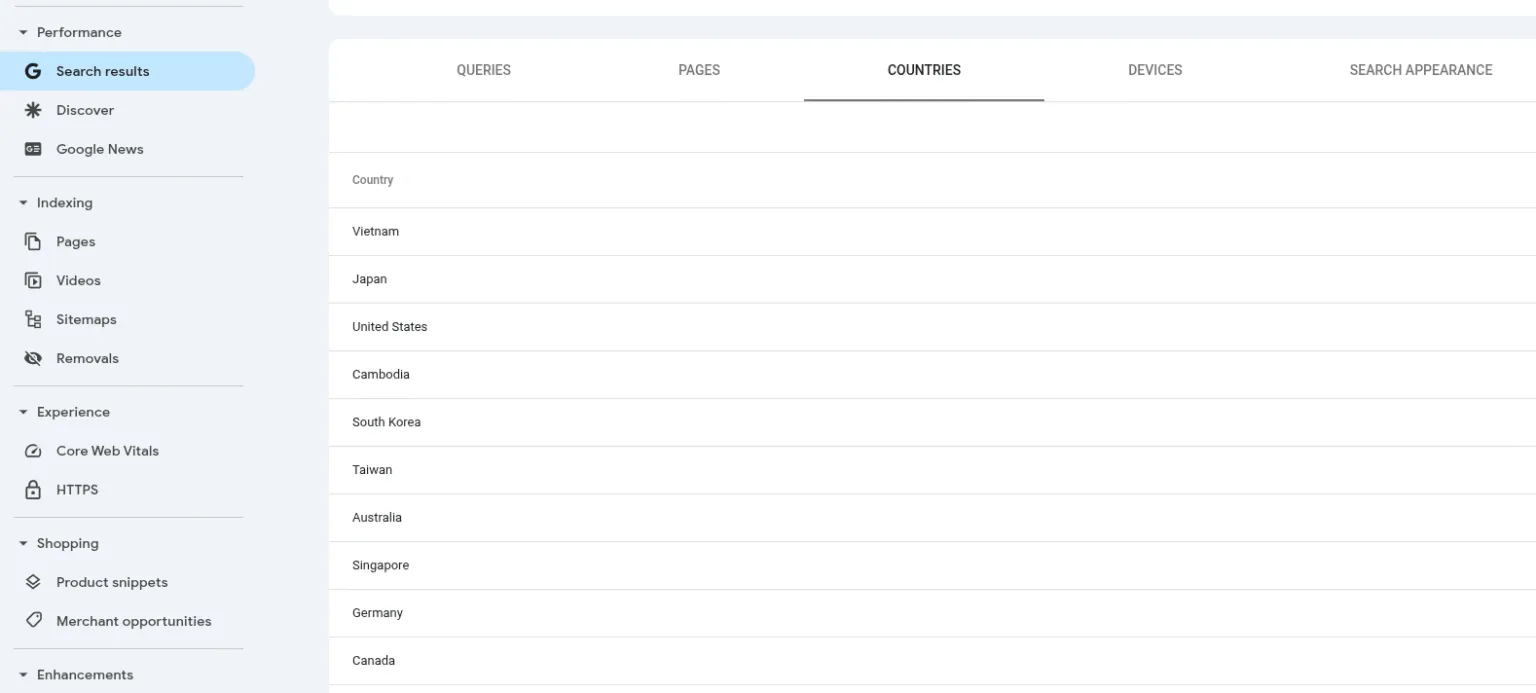Collapse the Indexing section arrow
Viewport: 1536px width, 693px height.
23,203
